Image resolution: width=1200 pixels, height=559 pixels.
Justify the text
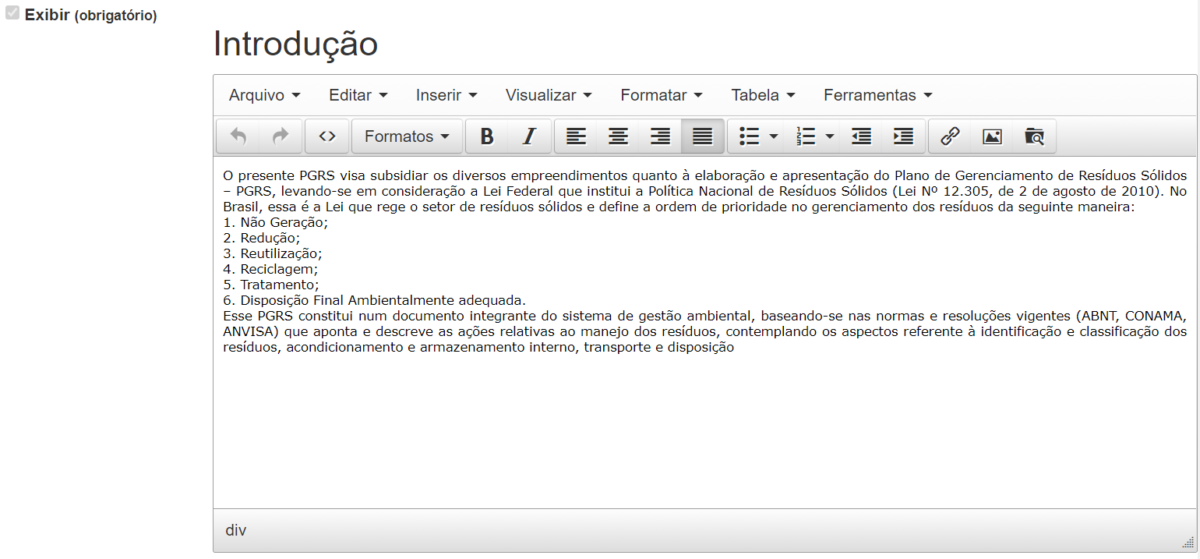702,136
